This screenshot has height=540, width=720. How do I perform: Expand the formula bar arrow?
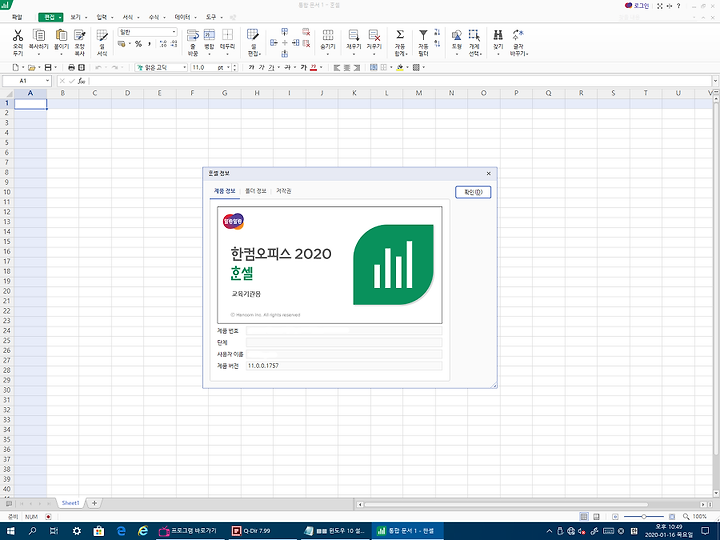pyautogui.click(x=715, y=81)
